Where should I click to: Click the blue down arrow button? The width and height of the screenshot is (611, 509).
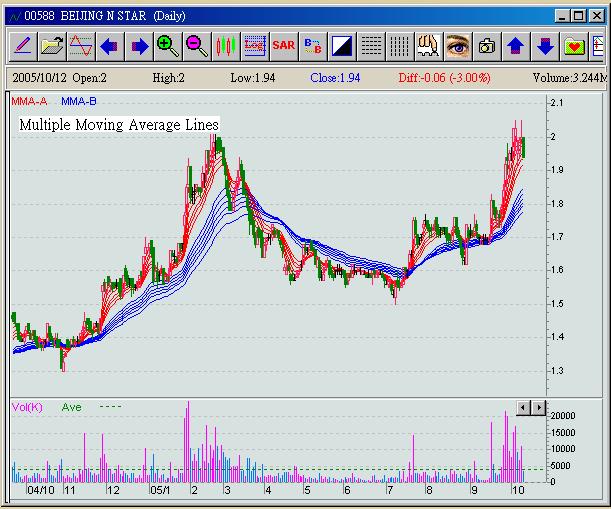click(544, 46)
